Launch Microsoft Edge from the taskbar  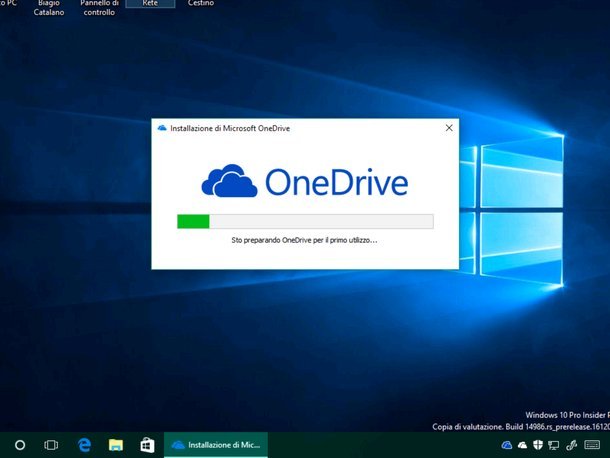click(84, 445)
